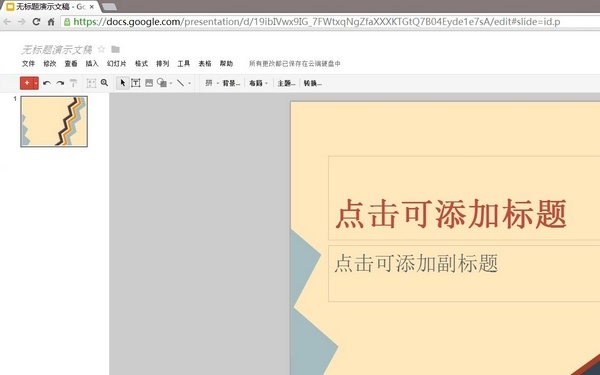
Task: Click the 无标题演示文稿 document title
Action: 57,49
